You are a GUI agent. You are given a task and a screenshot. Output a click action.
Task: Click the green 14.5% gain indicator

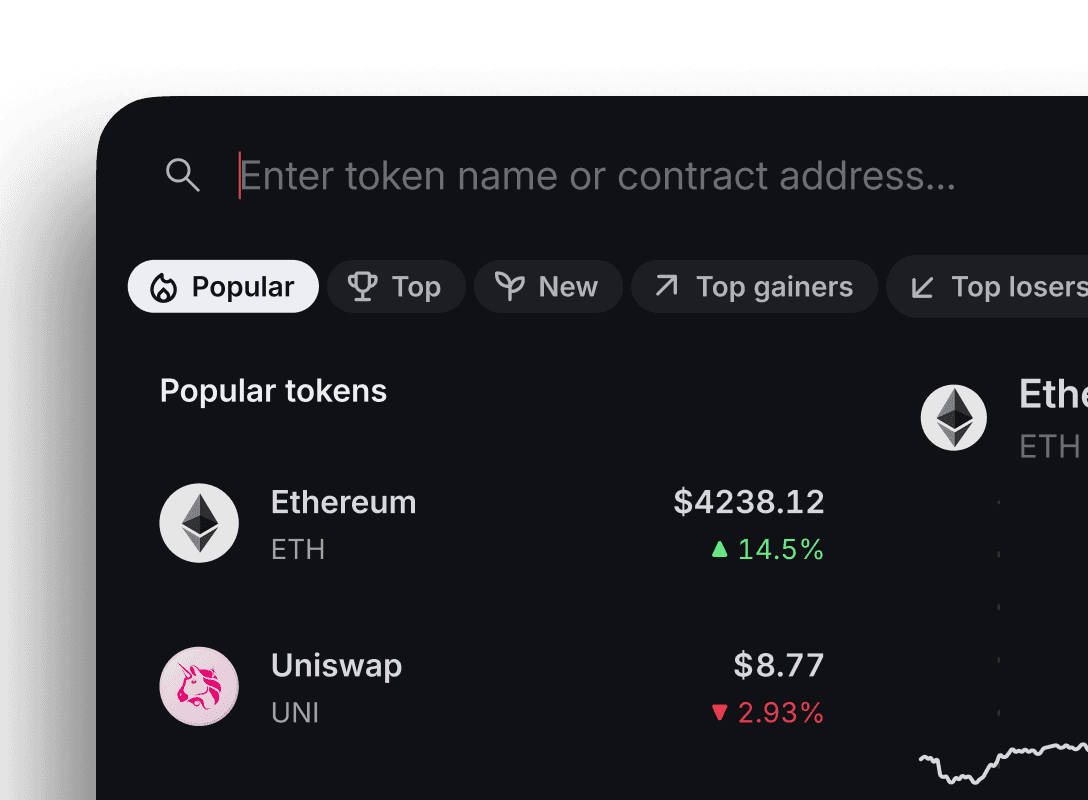(770, 549)
